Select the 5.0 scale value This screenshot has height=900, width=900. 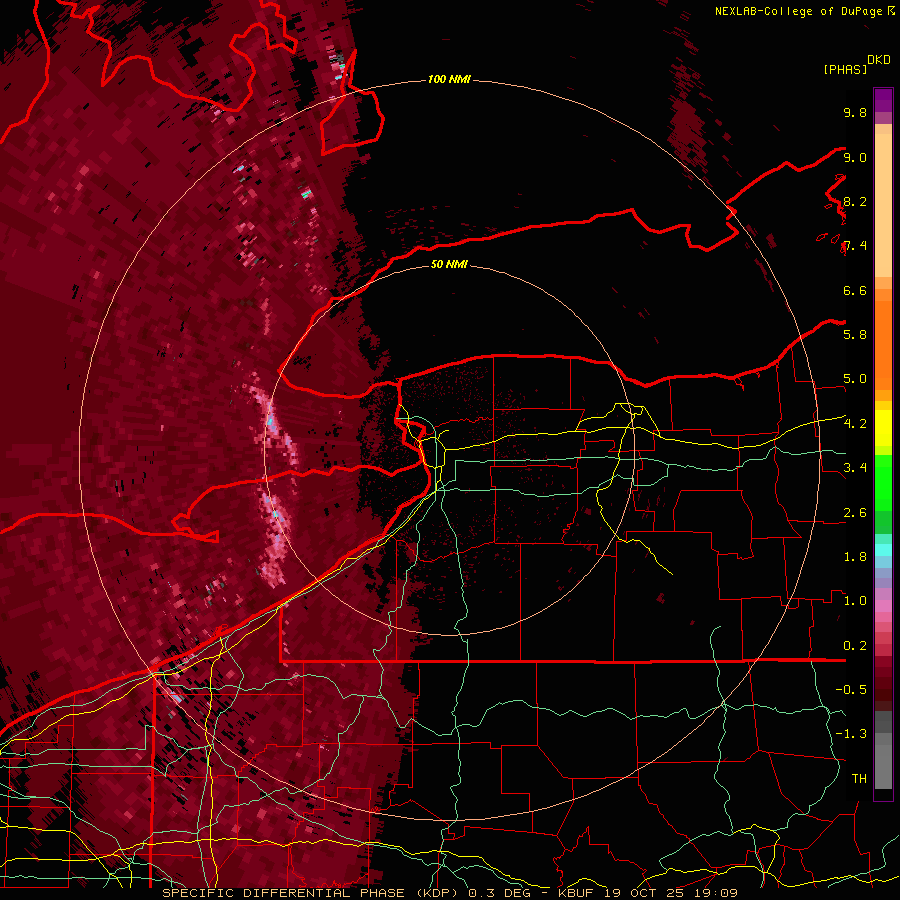click(x=855, y=379)
